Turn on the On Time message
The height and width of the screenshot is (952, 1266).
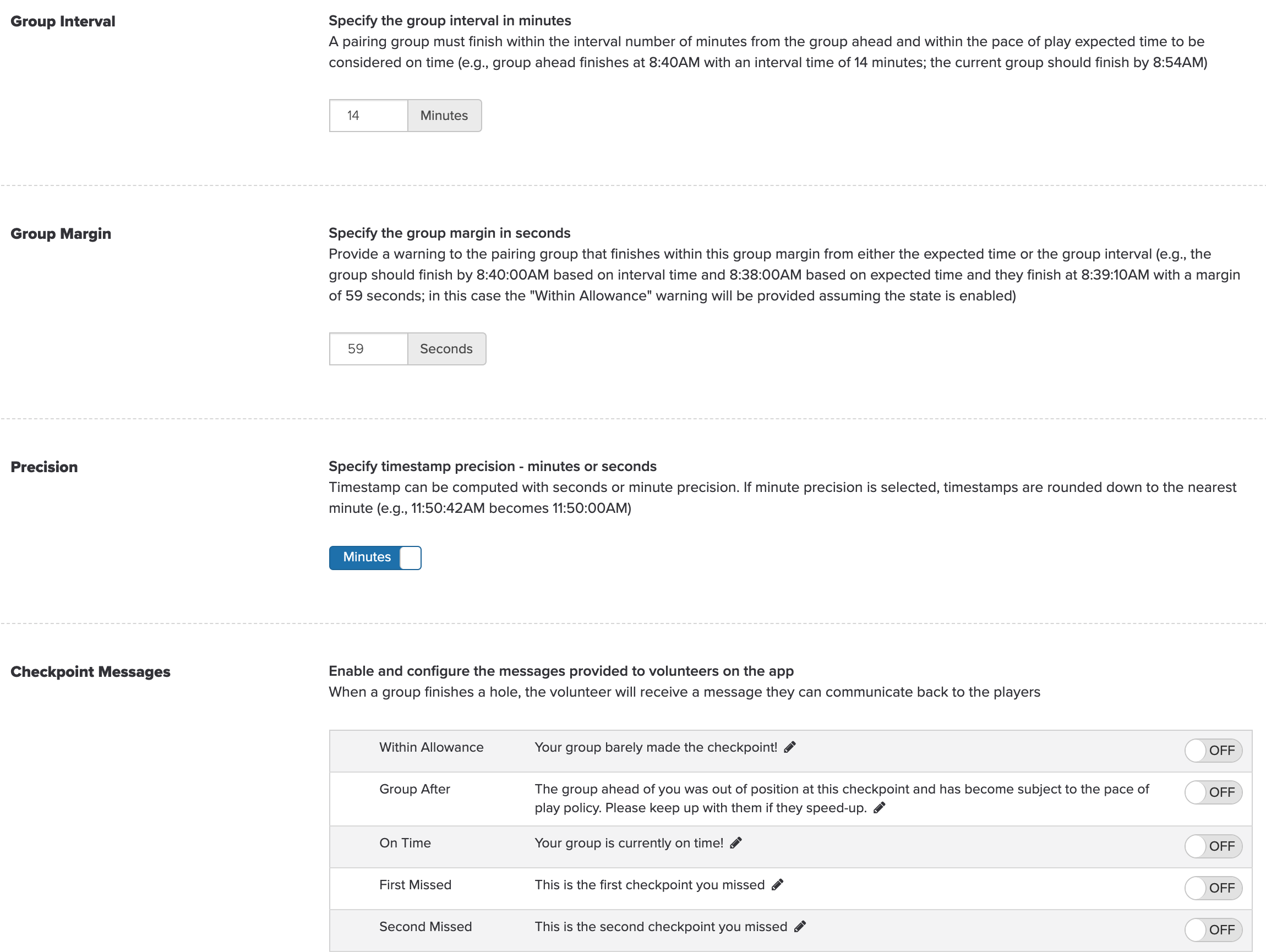pyautogui.click(x=1213, y=846)
